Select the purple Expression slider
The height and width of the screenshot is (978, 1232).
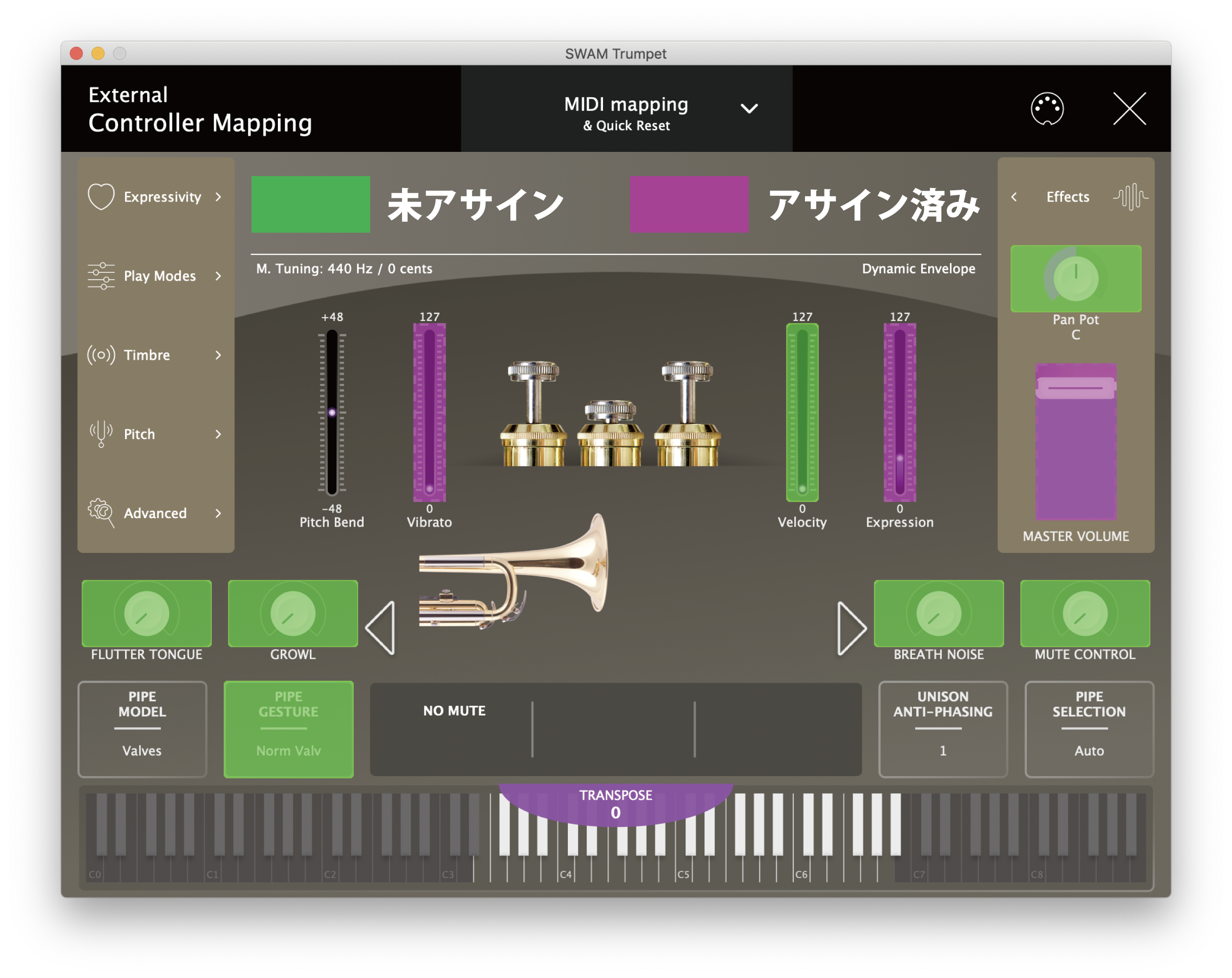[899, 413]
